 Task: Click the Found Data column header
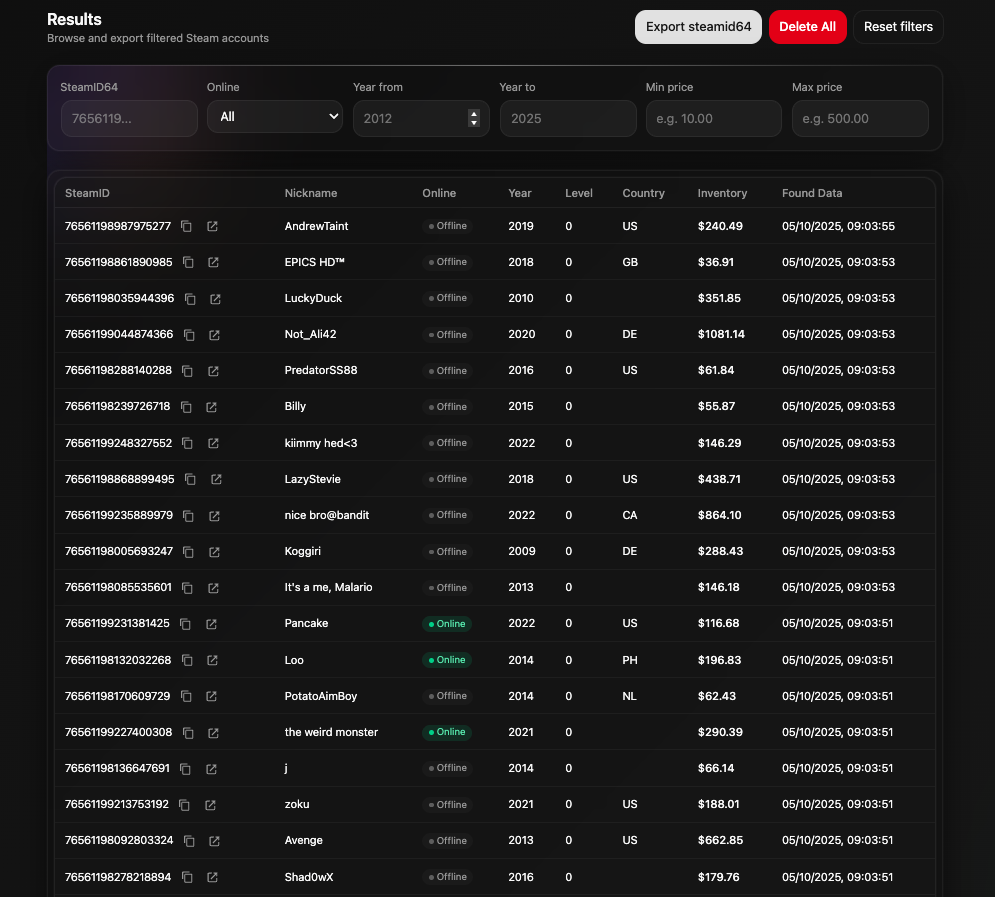[x=812, y=193]
